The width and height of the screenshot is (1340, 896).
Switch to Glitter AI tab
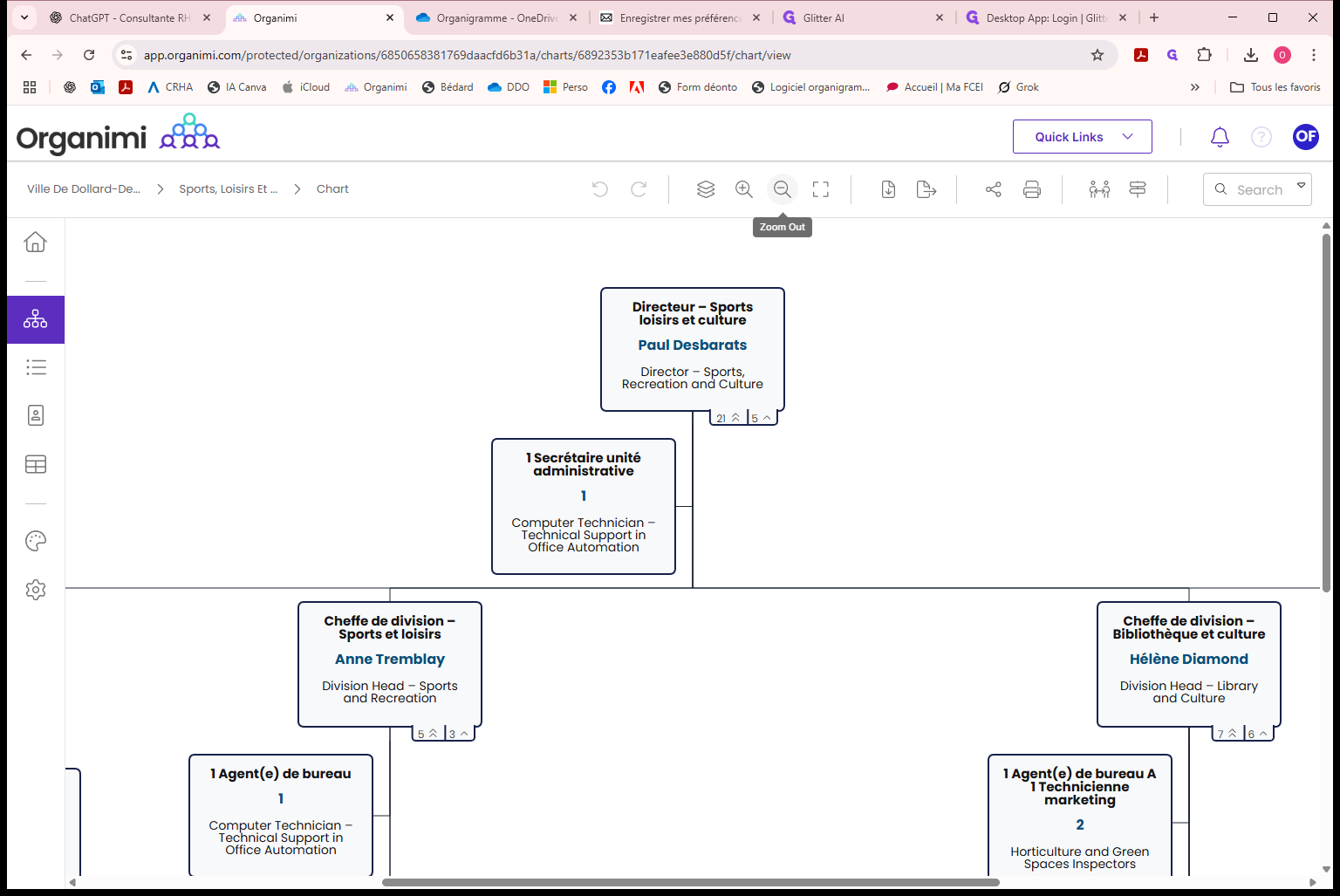point(863,17)
